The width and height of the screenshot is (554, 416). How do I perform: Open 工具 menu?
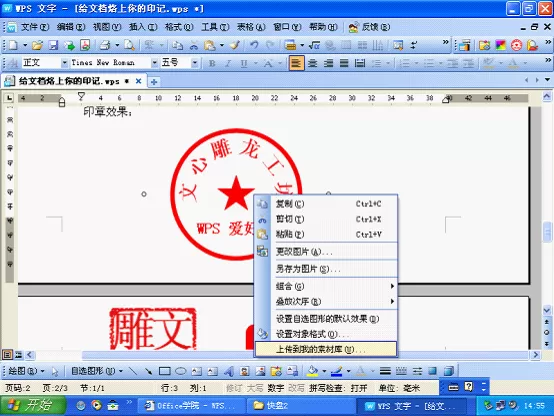point(215,27)
